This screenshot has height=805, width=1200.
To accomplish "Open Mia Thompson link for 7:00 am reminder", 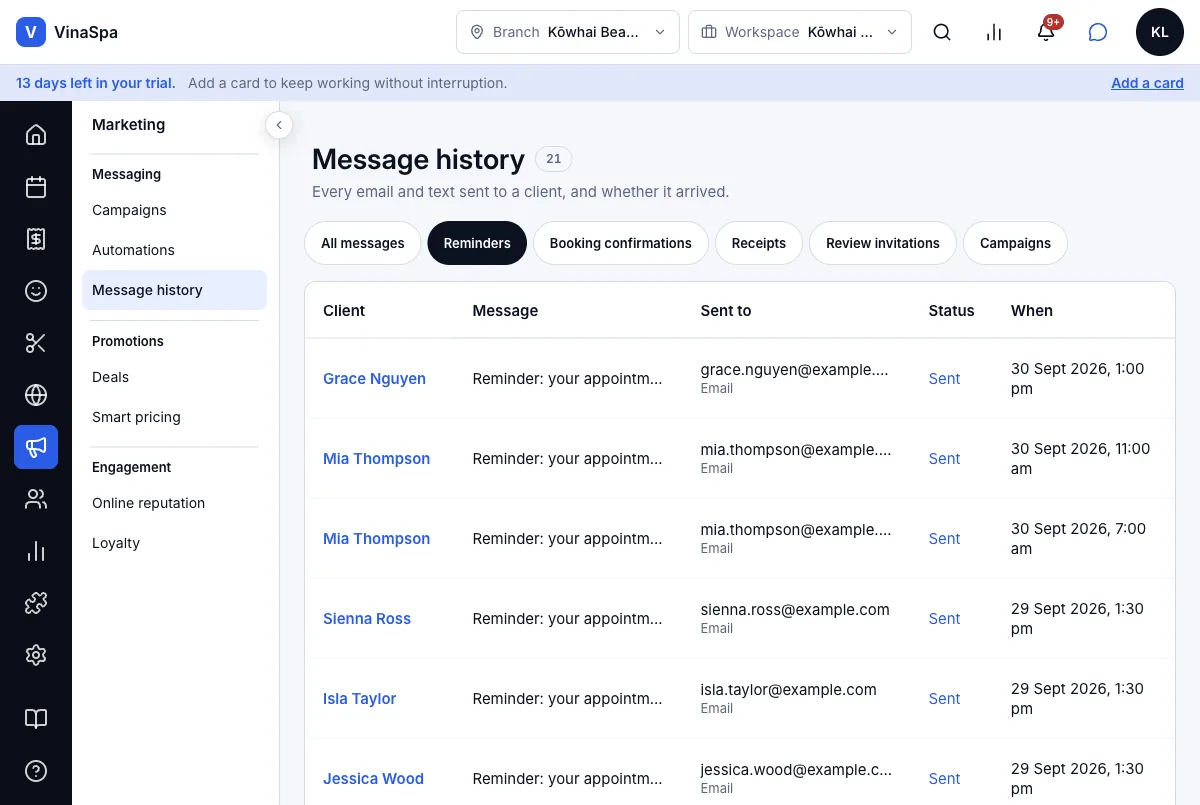I will click(x=376, y=538).
